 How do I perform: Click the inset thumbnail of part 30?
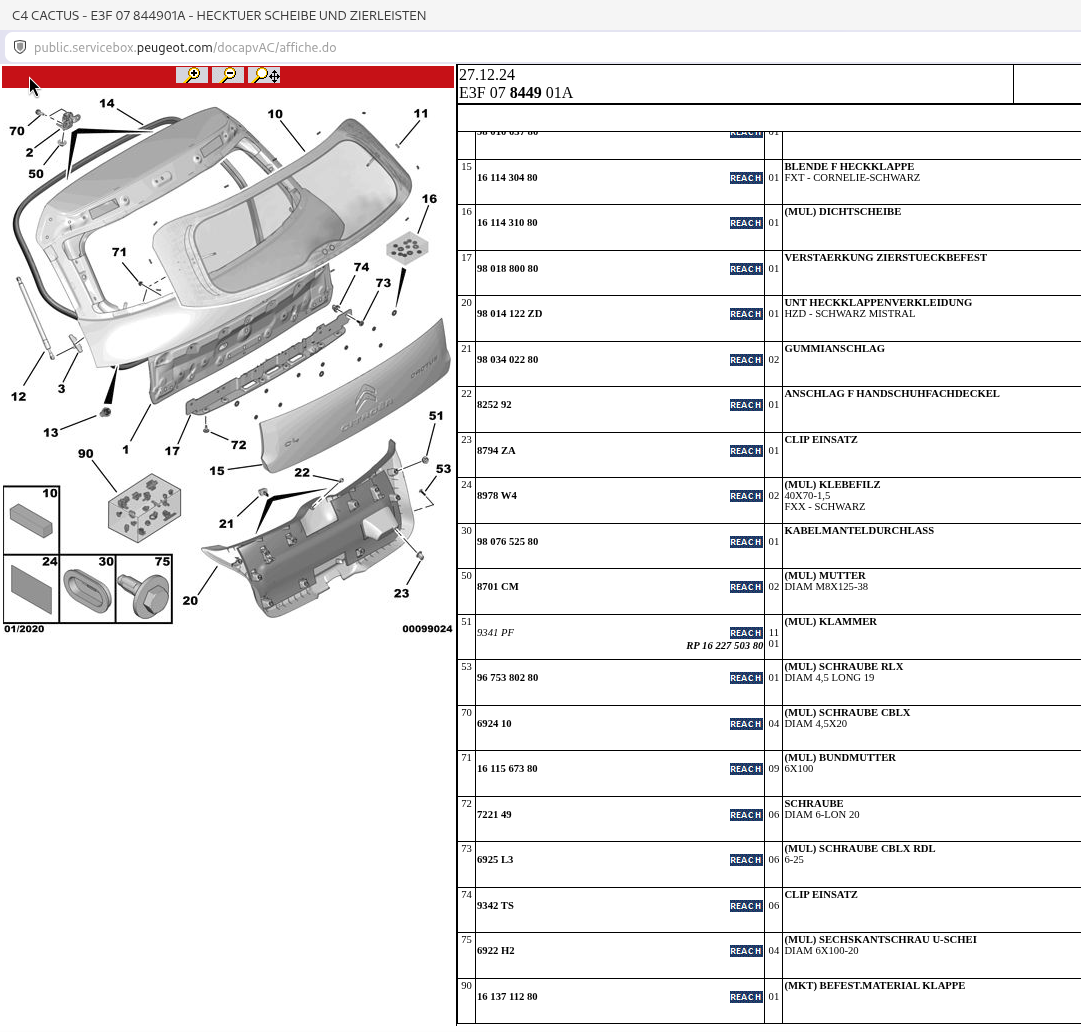pos(88,589)
